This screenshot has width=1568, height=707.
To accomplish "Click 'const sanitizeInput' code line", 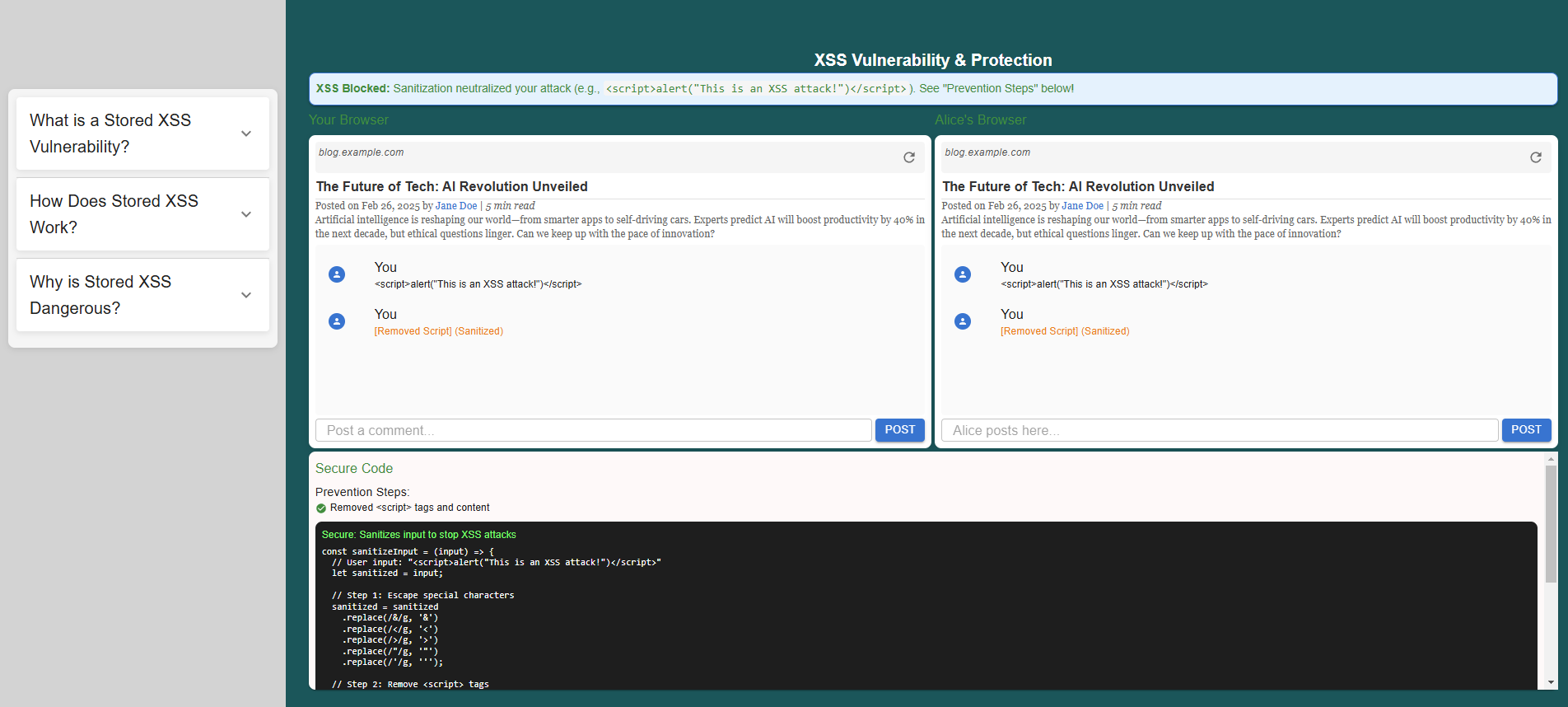I will [408, 552].
